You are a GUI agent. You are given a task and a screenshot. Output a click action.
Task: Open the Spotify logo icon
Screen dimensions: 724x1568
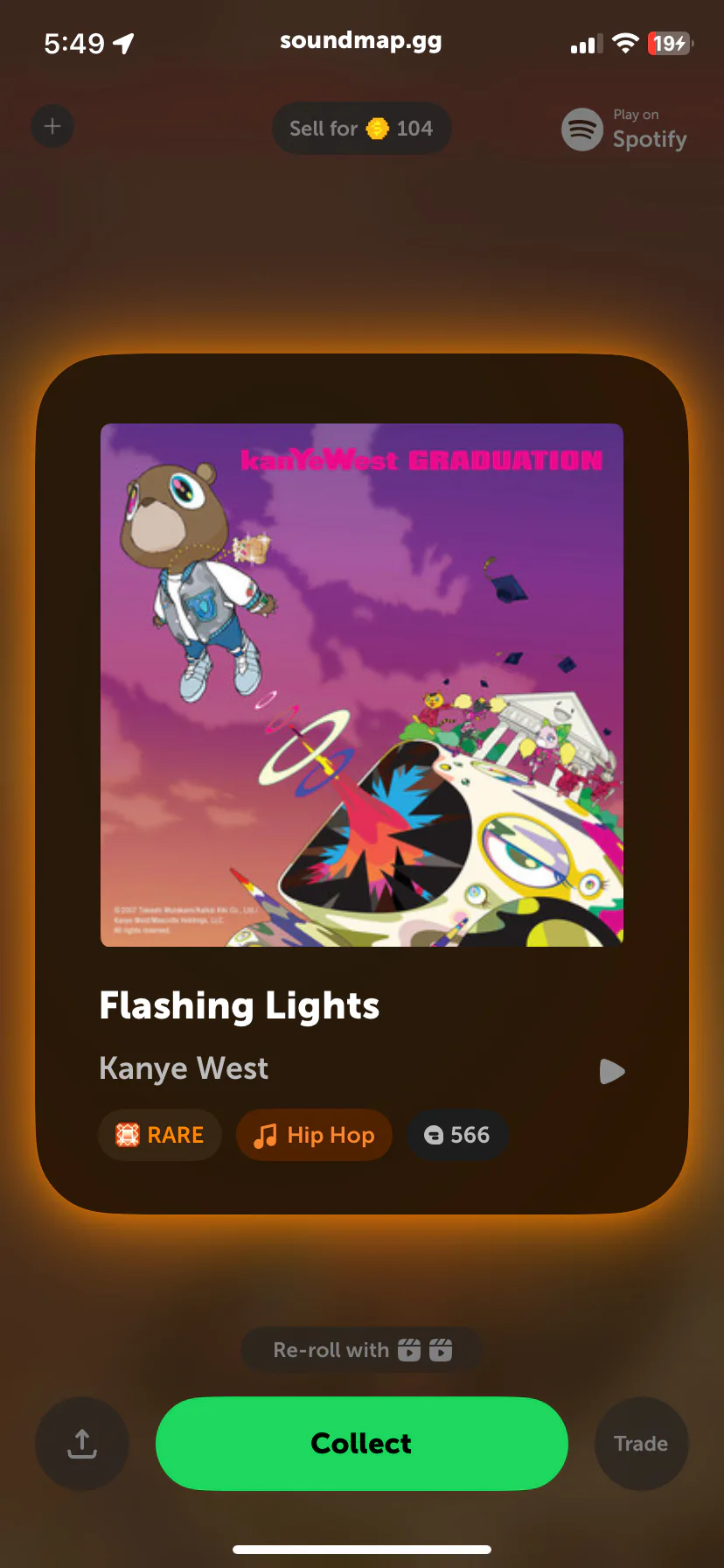(582, 129)
